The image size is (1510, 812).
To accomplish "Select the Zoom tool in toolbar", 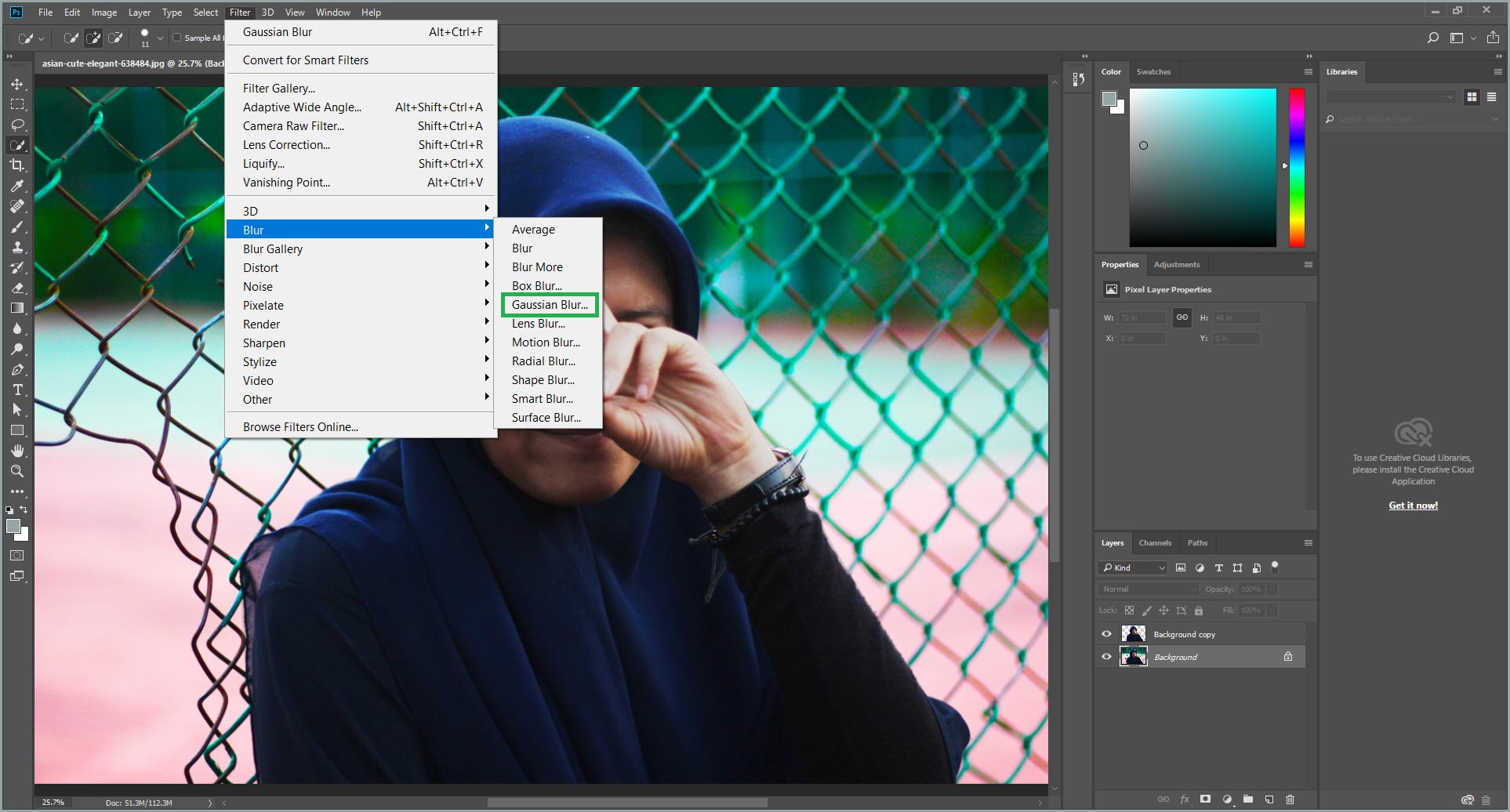I will click(17, 471).
